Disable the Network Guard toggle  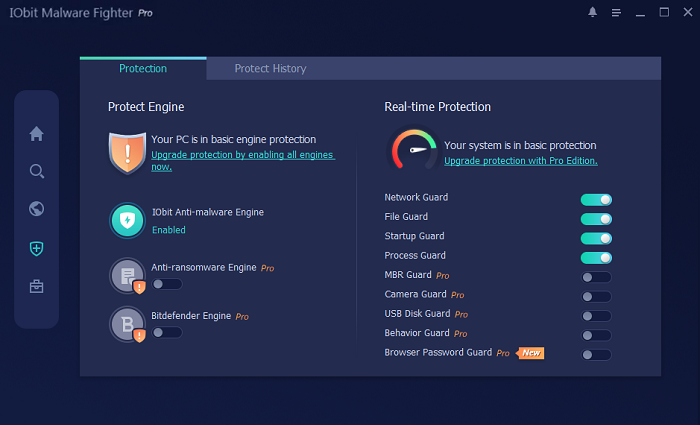click(596, 200)
